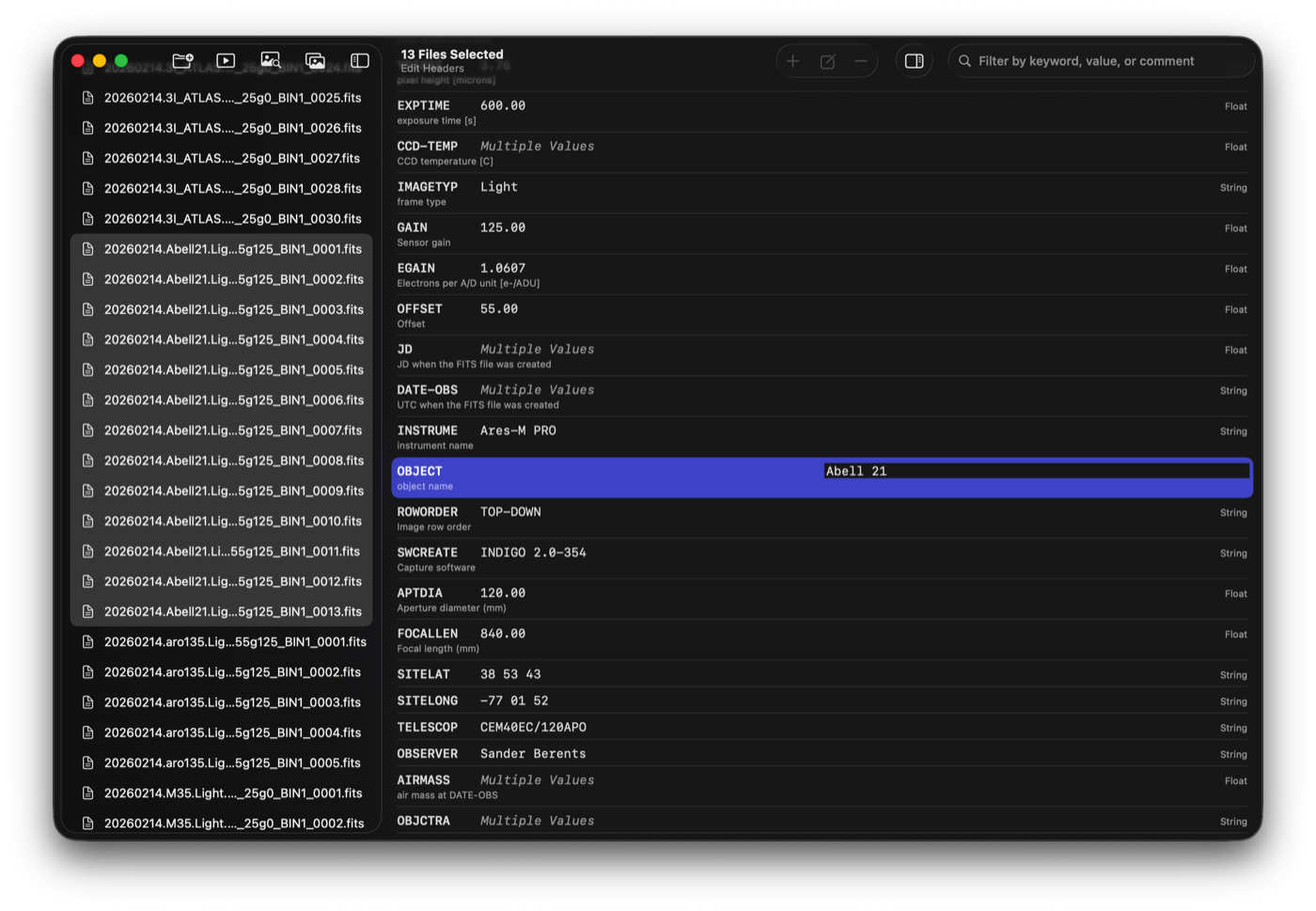Select file aro135 BIN1_0002.fits

click(222, 672)
